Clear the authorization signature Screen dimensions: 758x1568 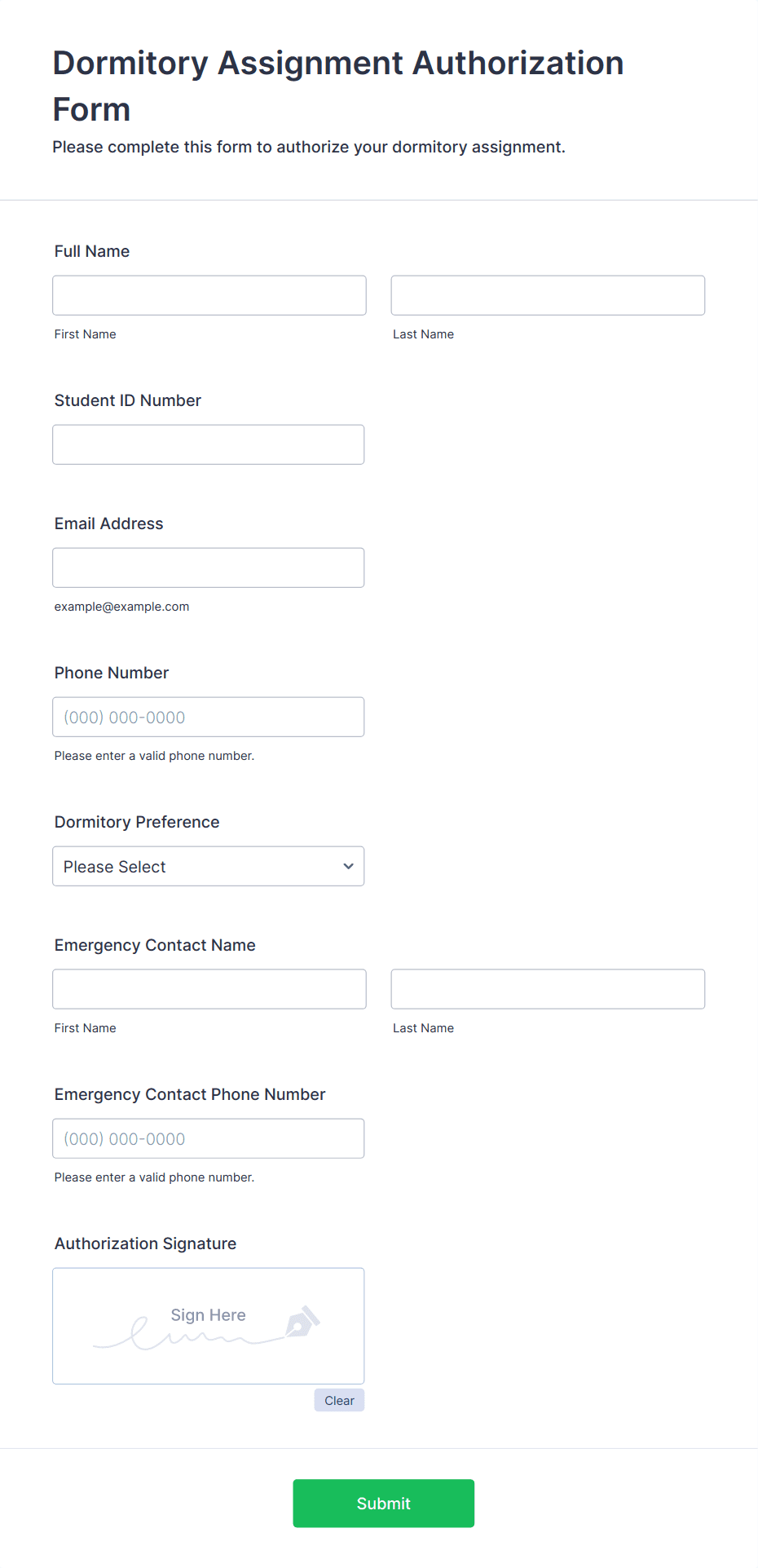[339, 1400]
